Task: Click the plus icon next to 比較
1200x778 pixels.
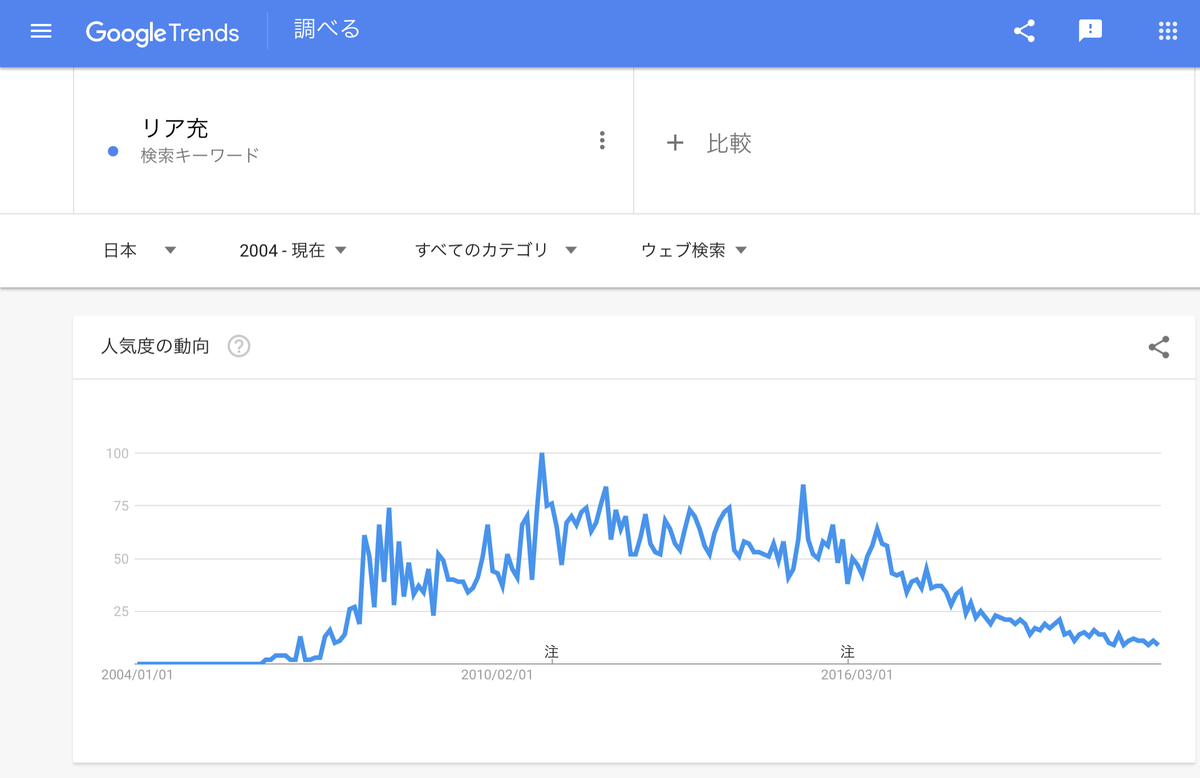Action: 676,142
